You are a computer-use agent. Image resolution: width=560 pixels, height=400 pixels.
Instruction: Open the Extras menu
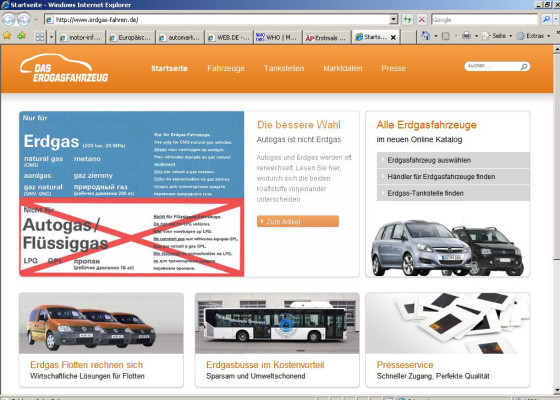[534, 36]
